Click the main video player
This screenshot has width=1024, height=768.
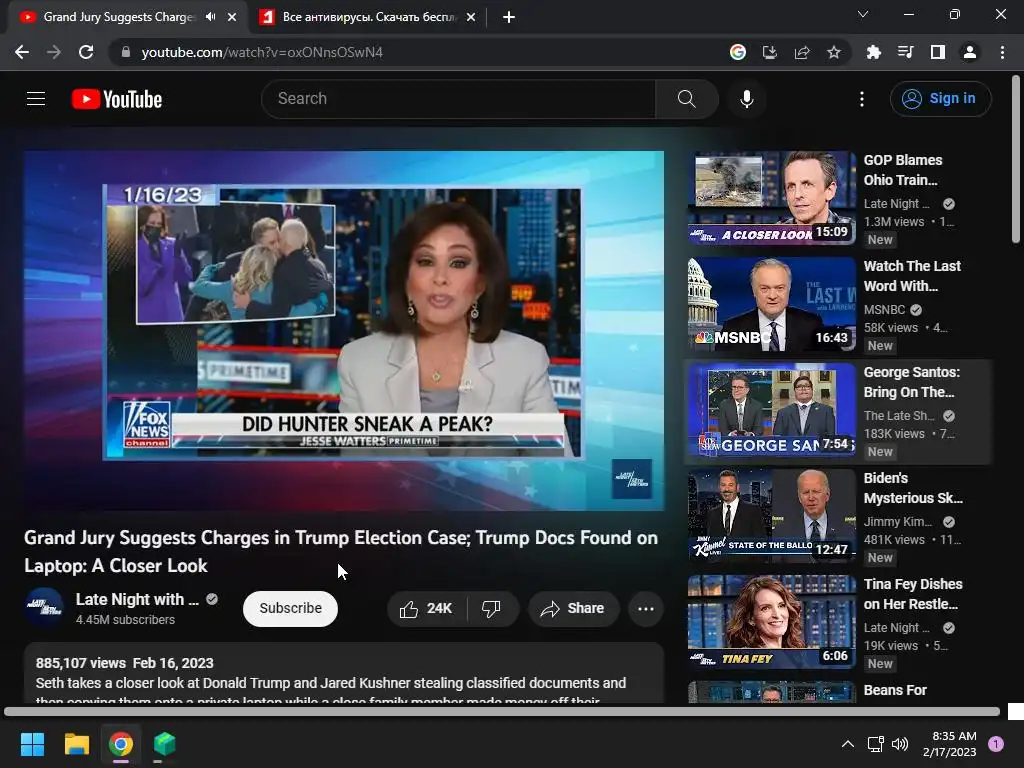[x=344, y=330]
